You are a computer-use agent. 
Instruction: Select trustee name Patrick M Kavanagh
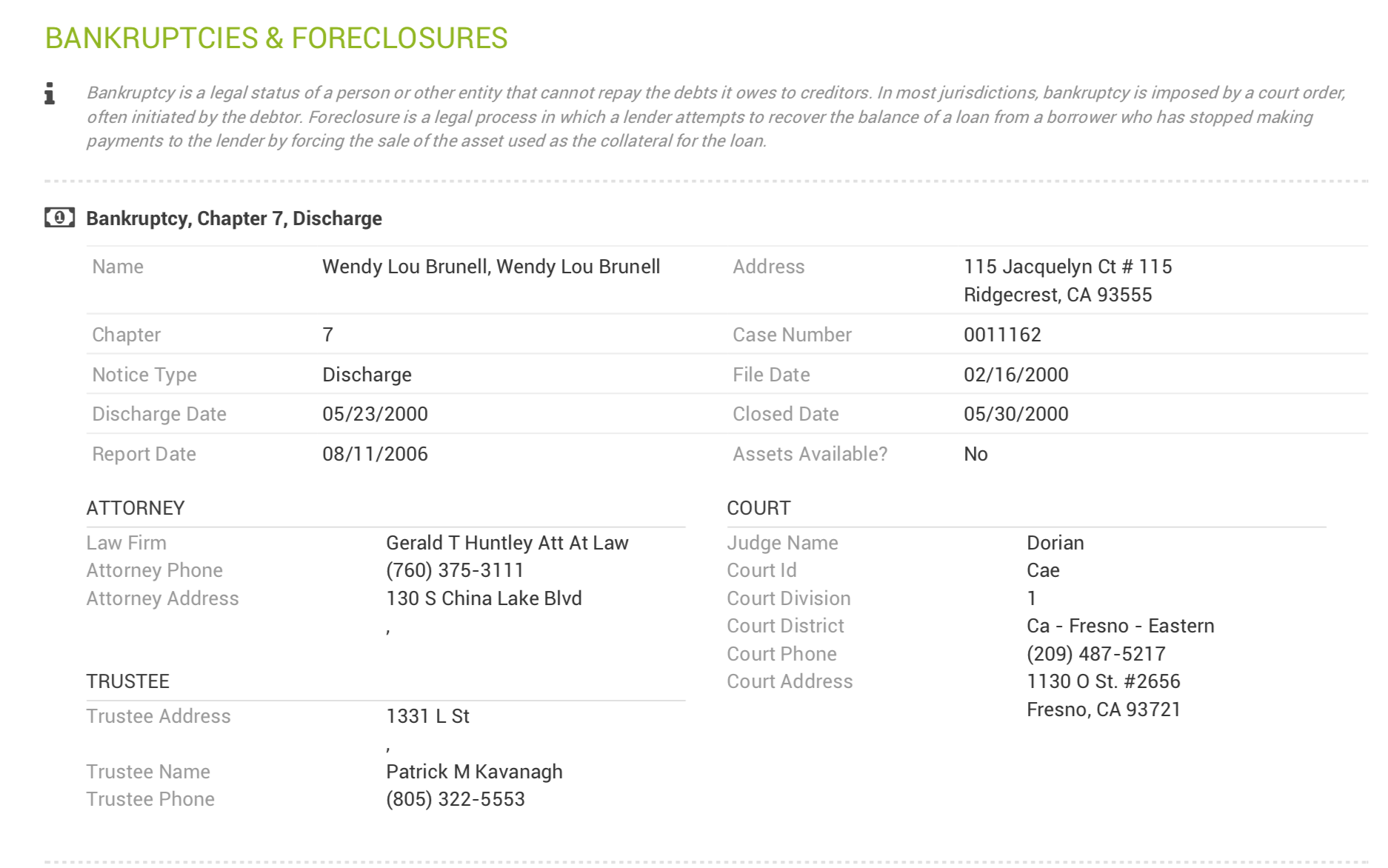click(474, 772)
